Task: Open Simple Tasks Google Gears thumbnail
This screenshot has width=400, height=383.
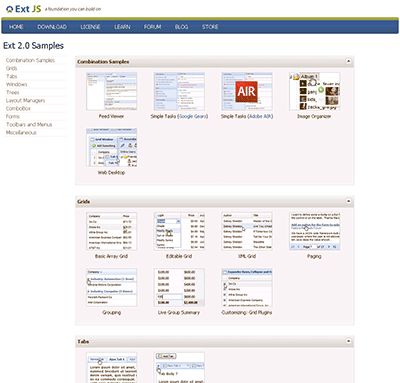Action: coord(179,91)
